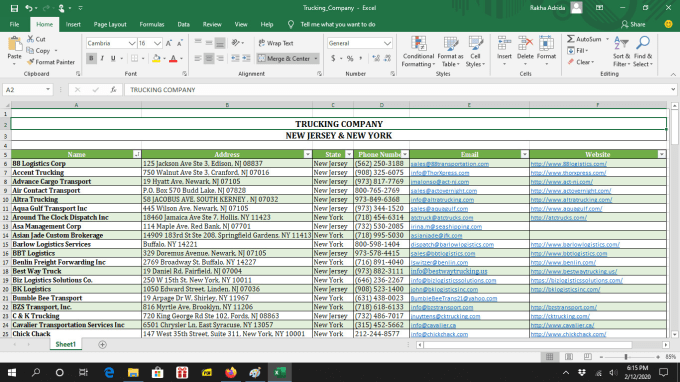Click the Increase Decimal icon

[x=376, y=59]
